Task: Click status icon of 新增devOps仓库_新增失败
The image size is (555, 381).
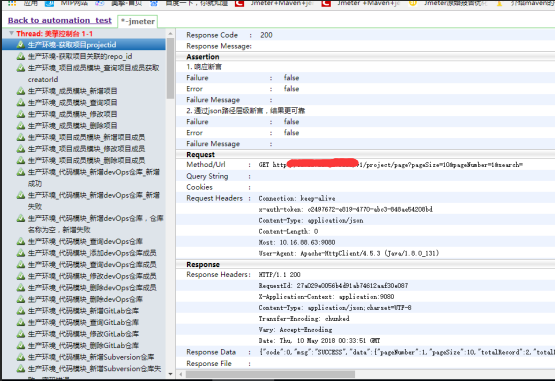Action: [21, 195]
